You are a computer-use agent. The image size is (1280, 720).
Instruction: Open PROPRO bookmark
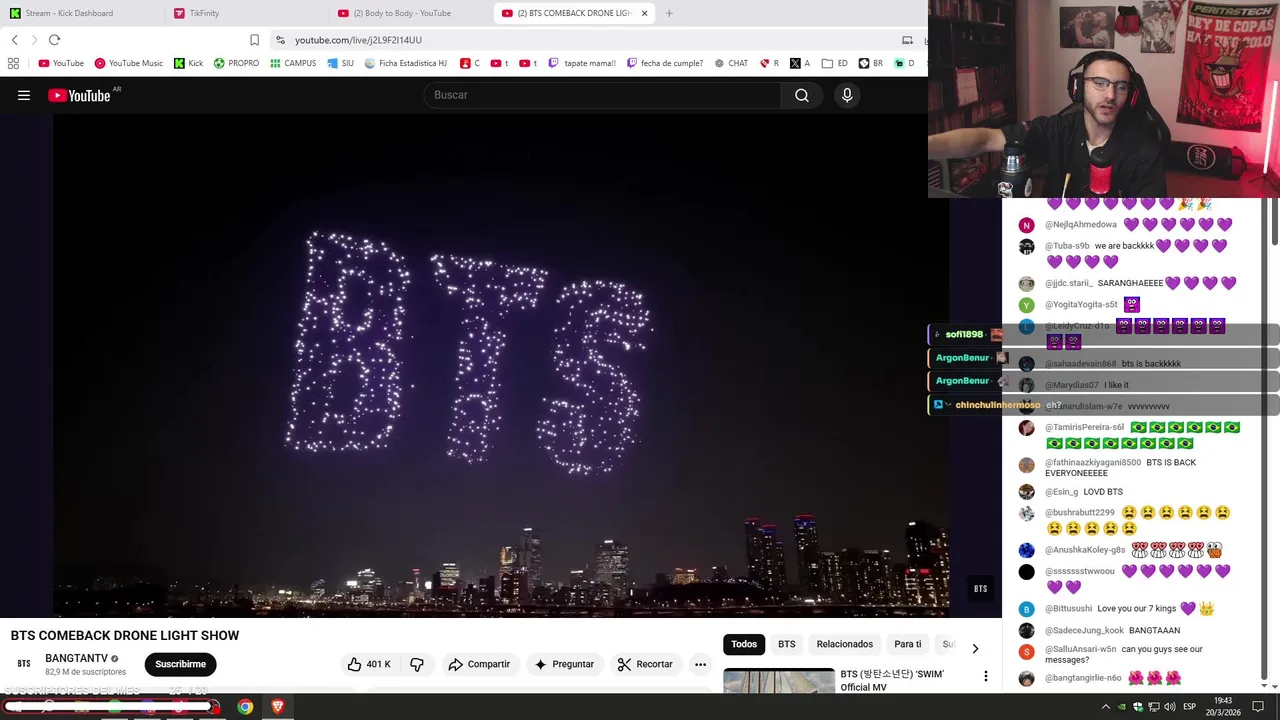coord(236,63)
